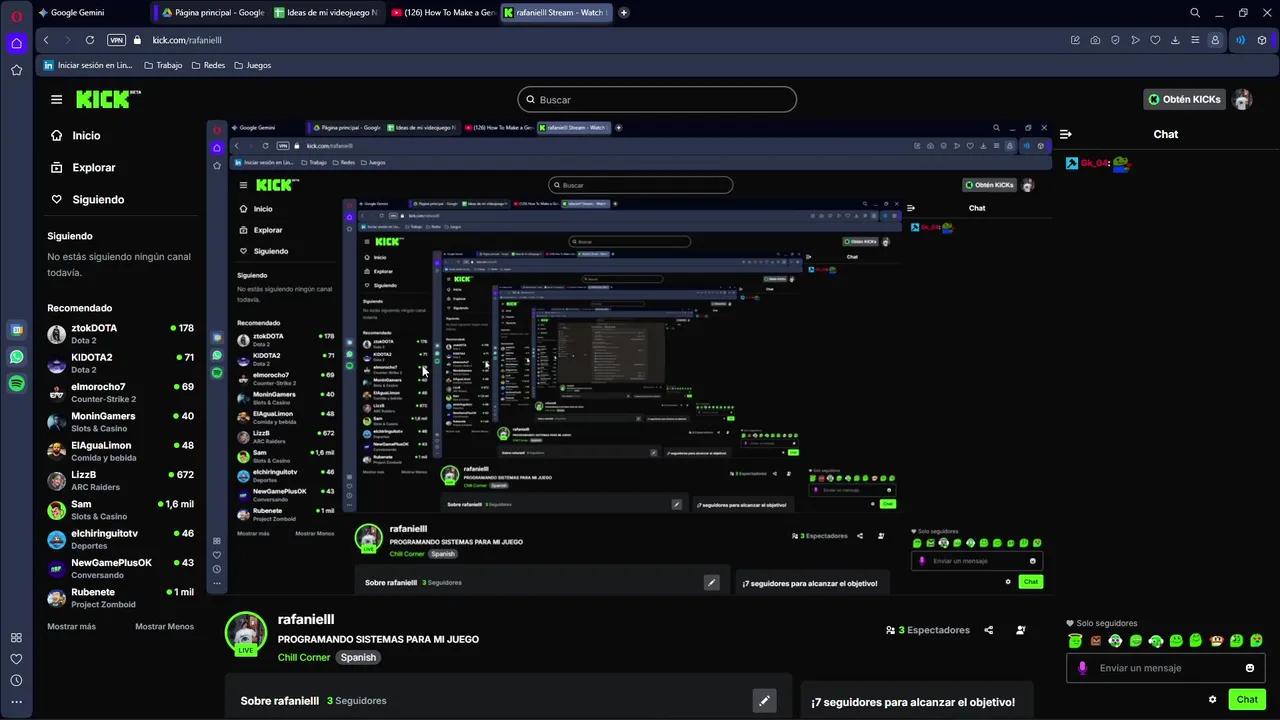Click the share icon beside 3 Espectadores on main page
Image resolution: width=1280 pixels, height=720 pixels.
point(988,630)
